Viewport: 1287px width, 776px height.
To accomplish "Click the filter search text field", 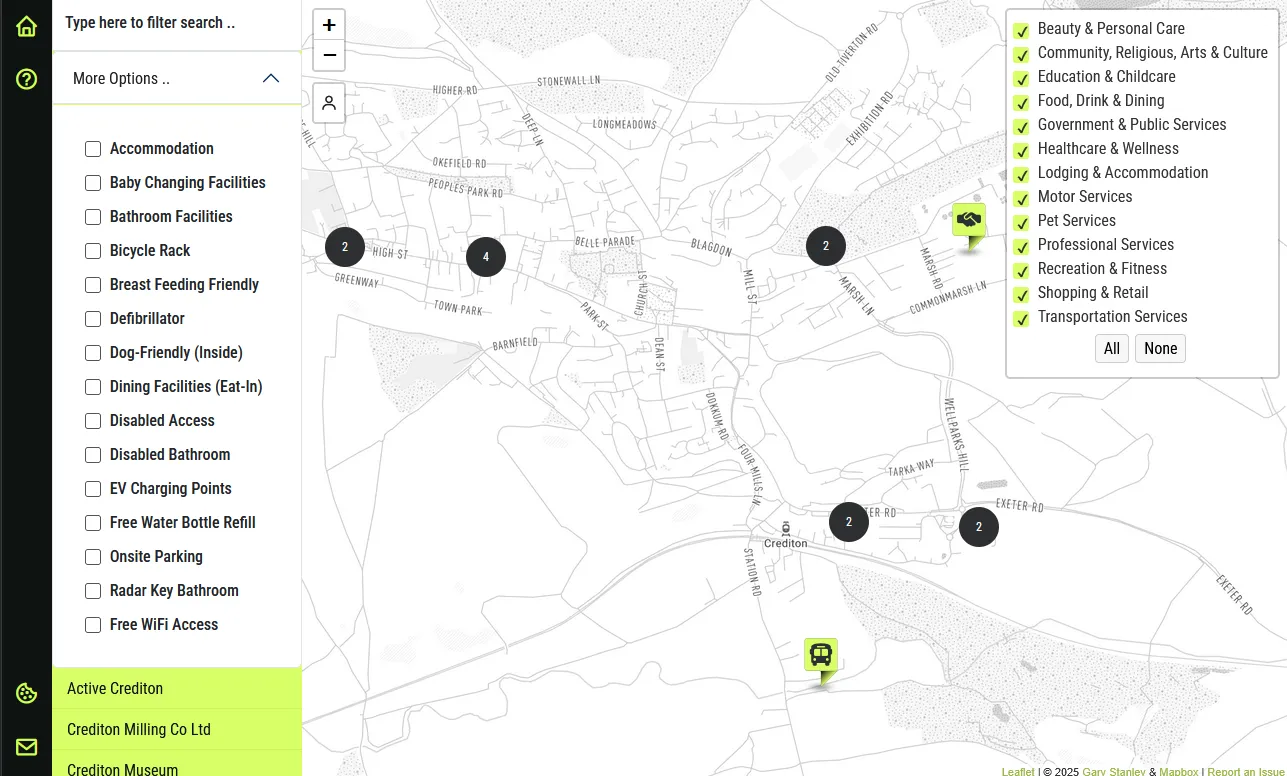I will (x=177, y=23).
